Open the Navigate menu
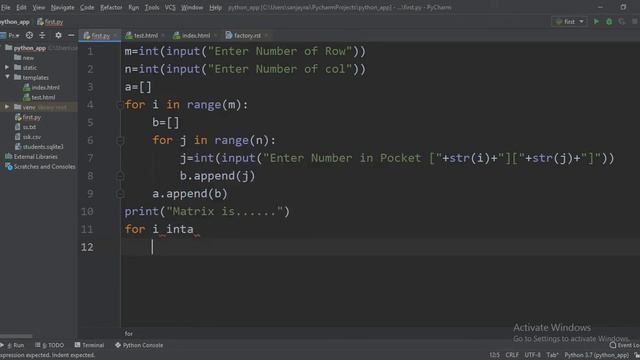The height and width of the screenshot is (360, 640). [62, 7]
